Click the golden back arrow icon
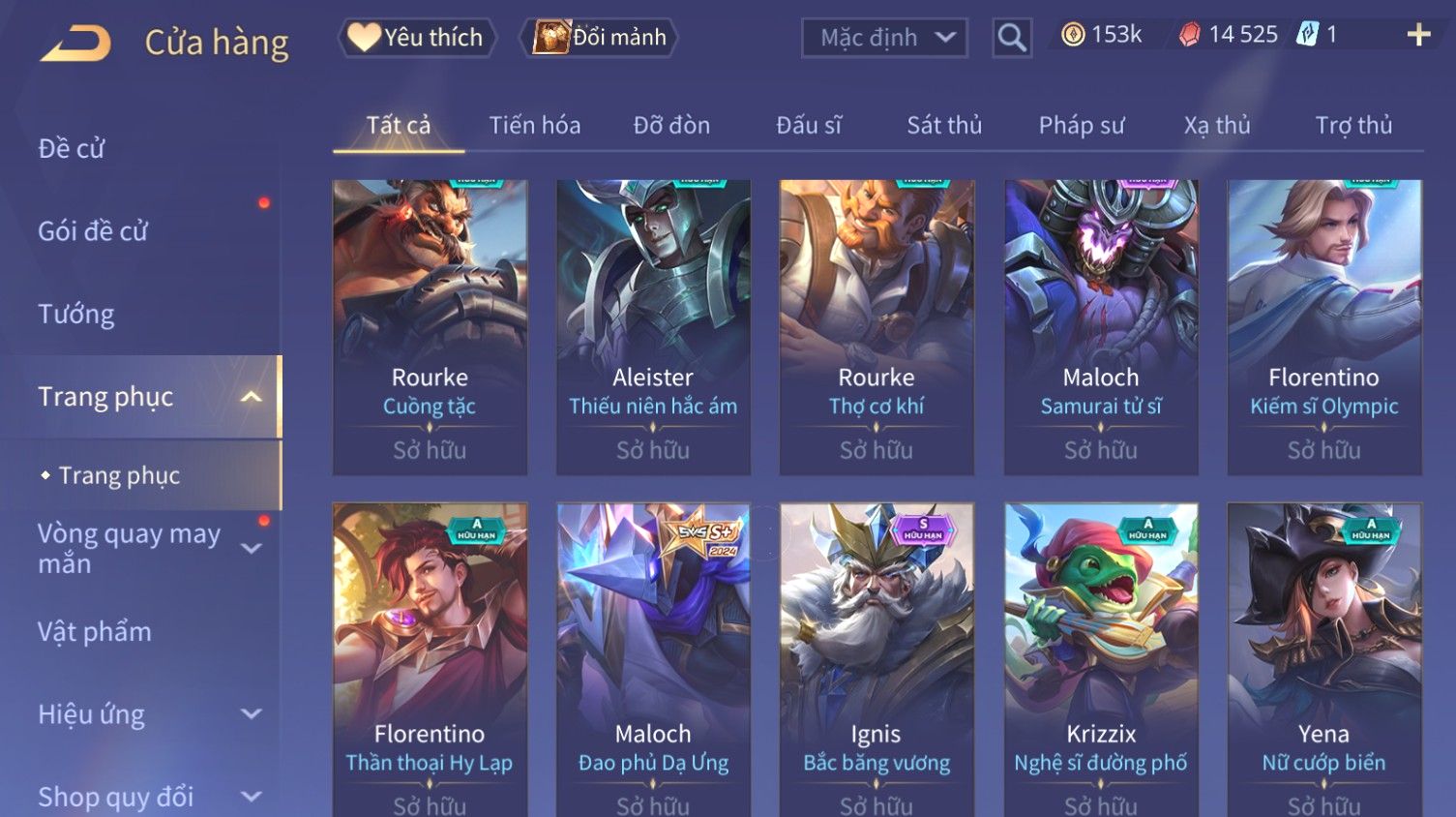This screenshot has height=817, width=1456. click(x=75, y=44)
